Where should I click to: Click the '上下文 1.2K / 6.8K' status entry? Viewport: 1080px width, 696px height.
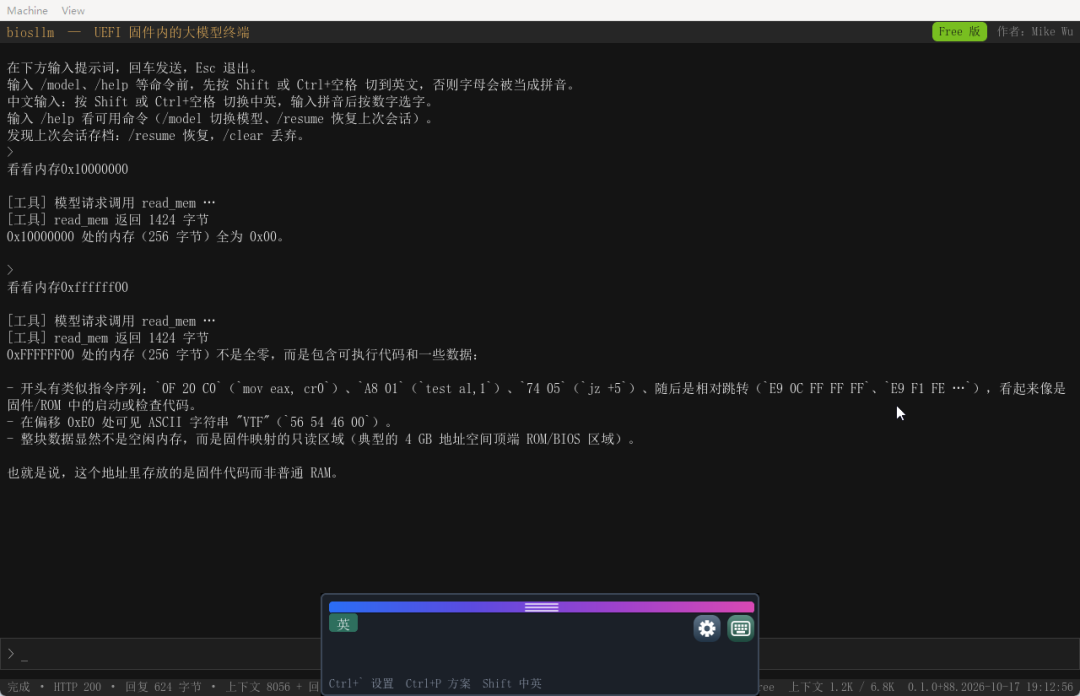[841, 687]
